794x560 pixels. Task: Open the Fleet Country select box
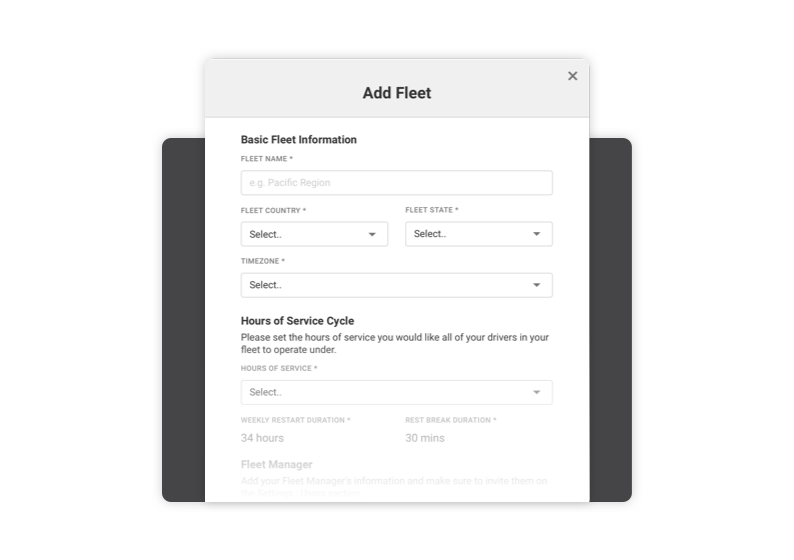click(x=305, y=234)
